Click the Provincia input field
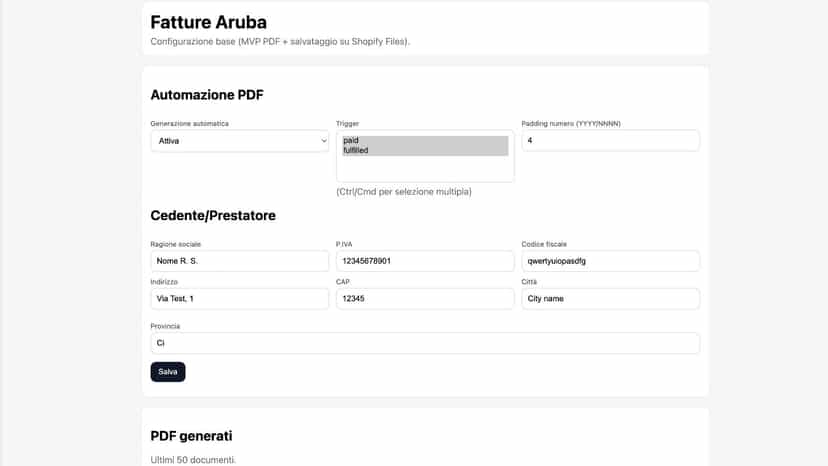The width and height of the screenshot is (828, 466). [x=425, y=343]
